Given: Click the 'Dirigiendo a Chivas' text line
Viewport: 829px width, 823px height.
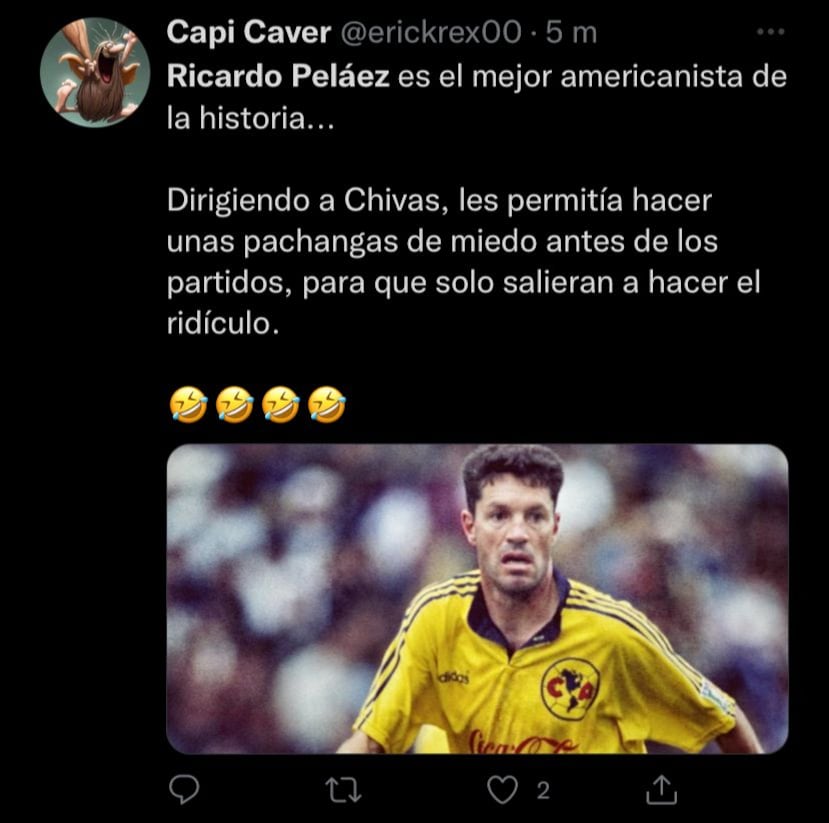Looking at the screenshot, I should click(x=439, y=201).
